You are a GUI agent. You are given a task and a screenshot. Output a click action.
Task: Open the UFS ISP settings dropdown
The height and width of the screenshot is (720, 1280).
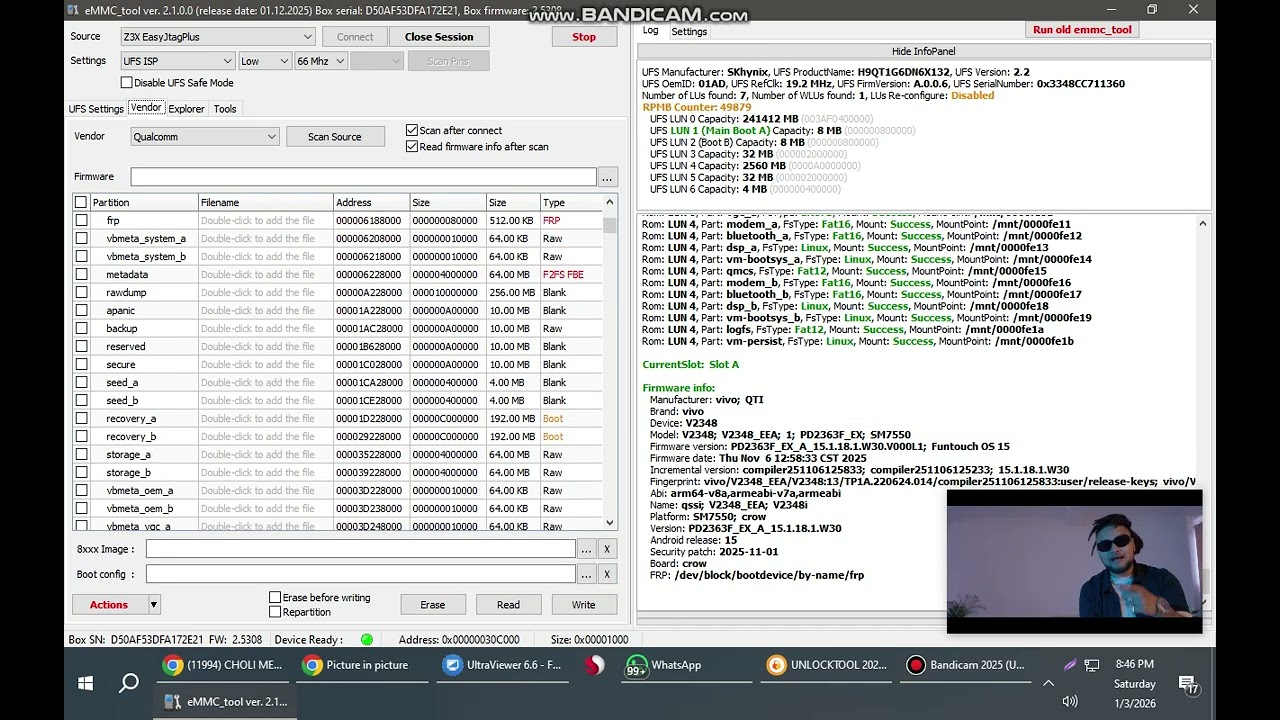[x=177, y=61]
